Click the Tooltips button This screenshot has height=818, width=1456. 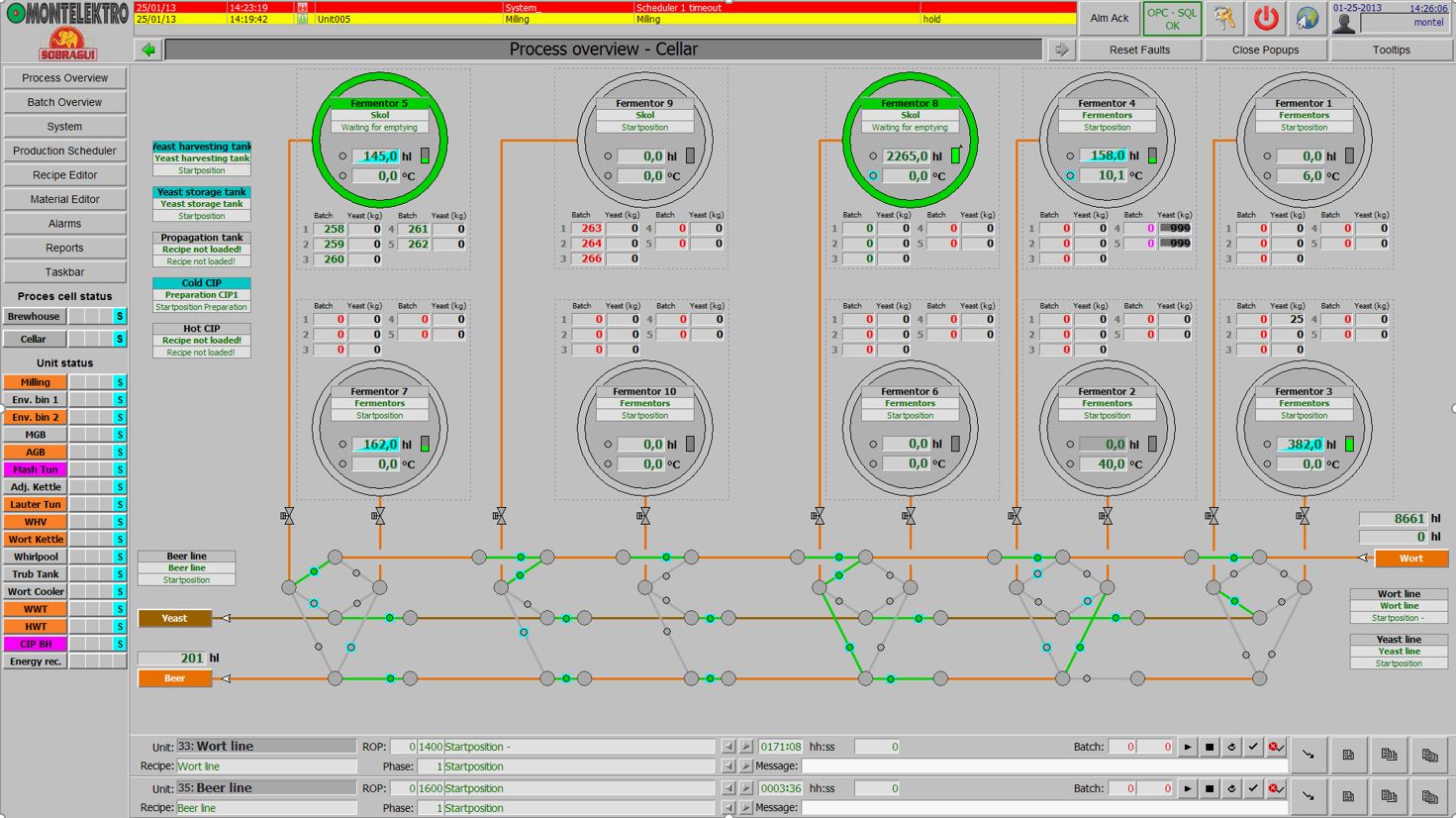tap(1391, 50)
